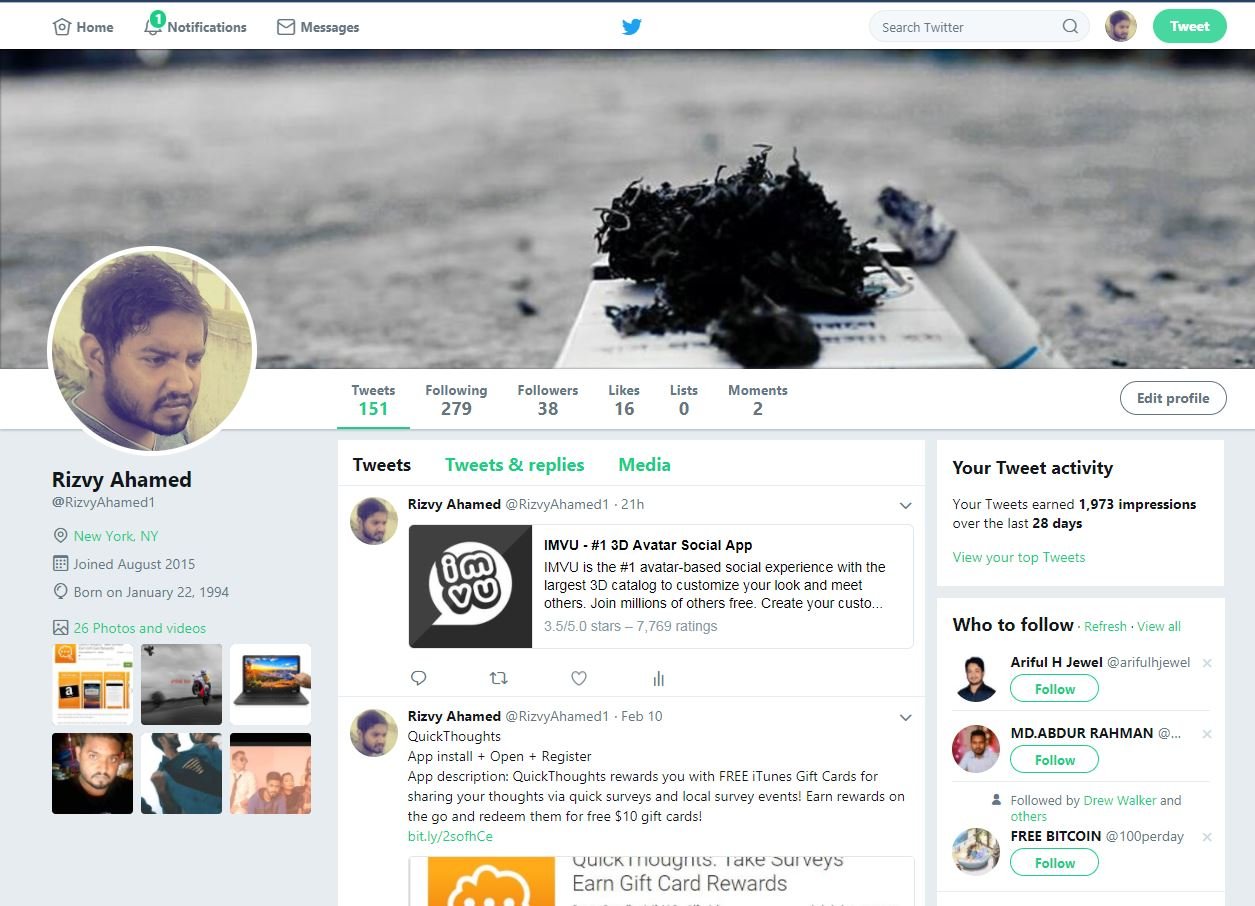Open the laptop photo thumbnail

[270, 684]
